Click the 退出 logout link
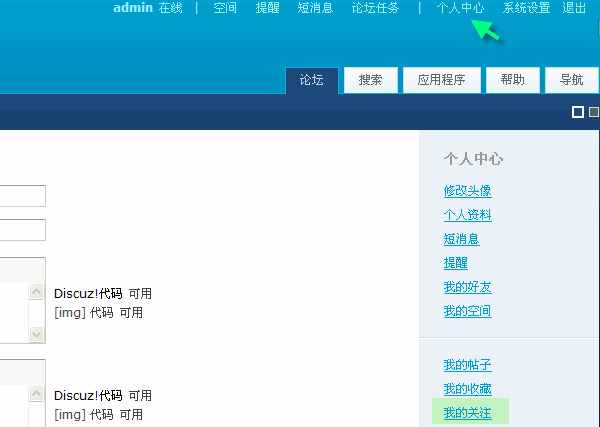Image resolution: width=600 pixels, height=427 pixels. (x=575, y=8)
